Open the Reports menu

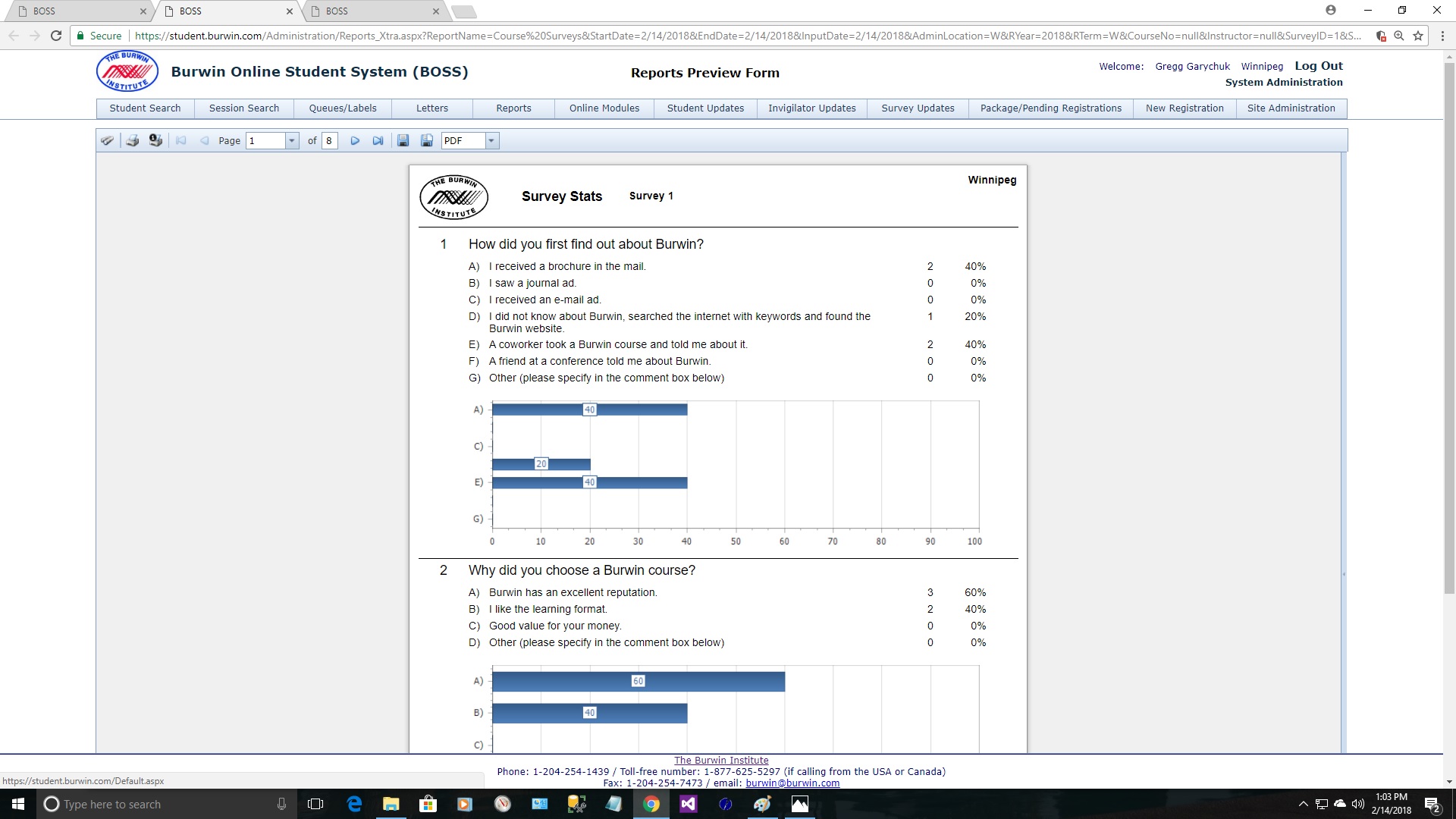coord(513,108)
